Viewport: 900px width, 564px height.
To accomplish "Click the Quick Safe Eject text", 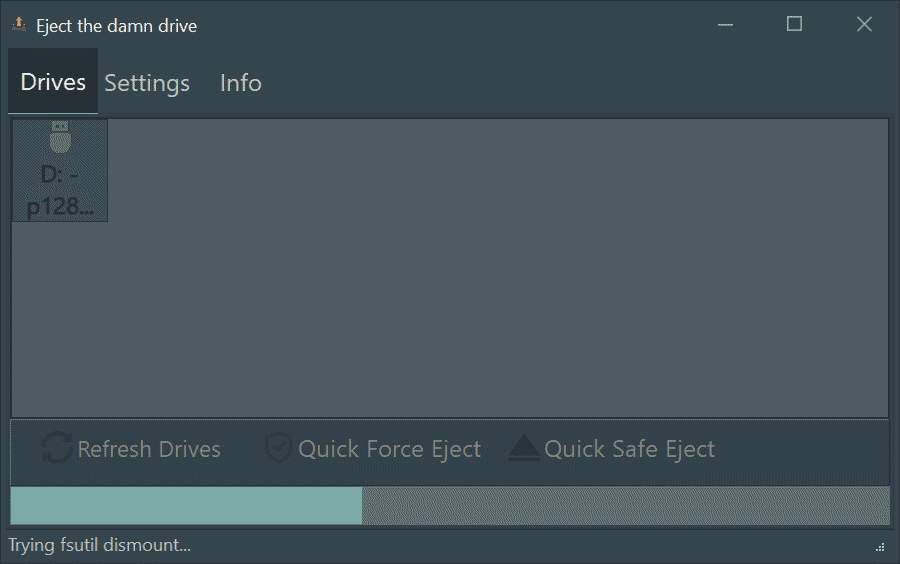I will coord(630,449).
